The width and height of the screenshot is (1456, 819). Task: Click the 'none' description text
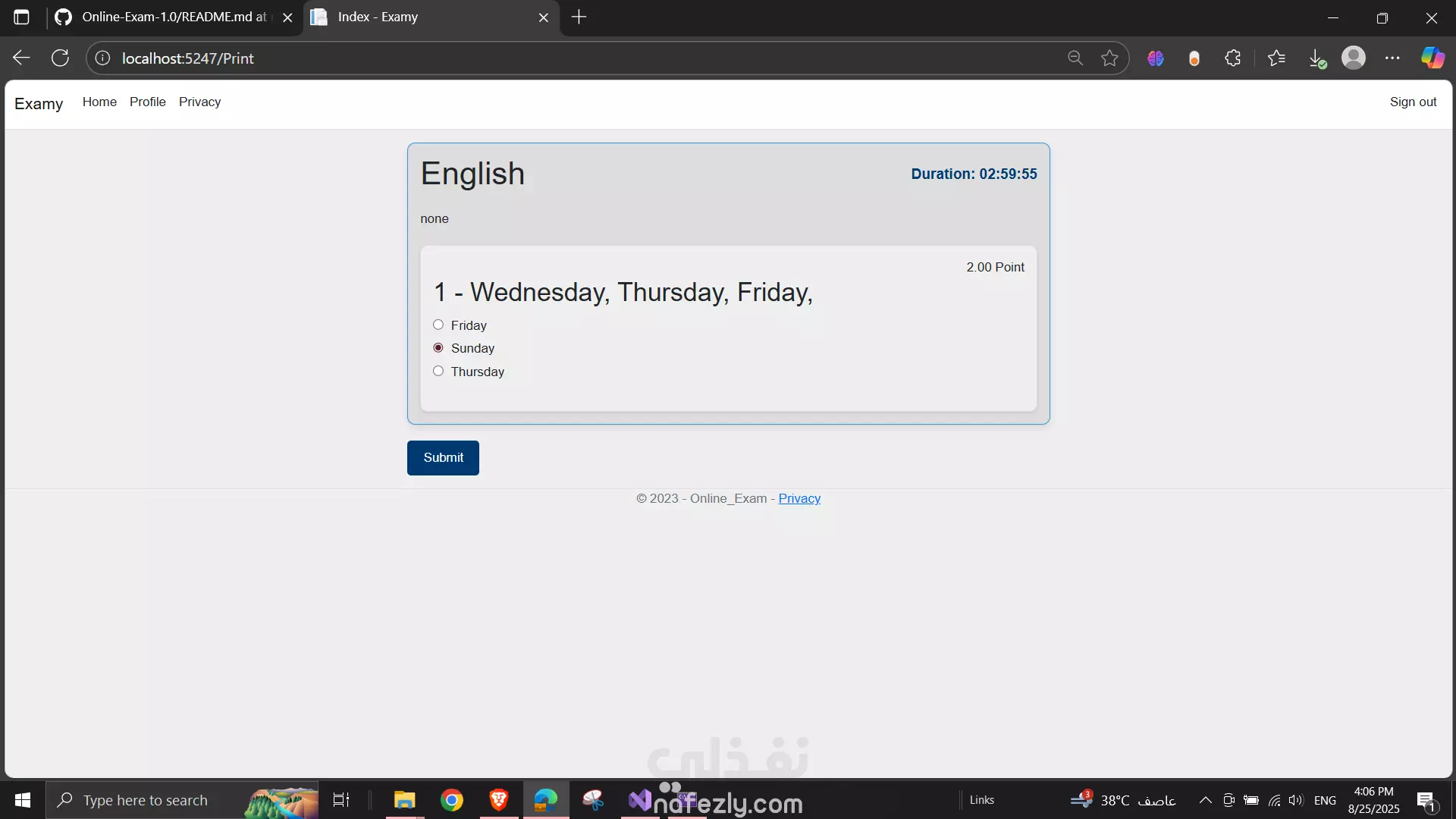pos(435,218)
